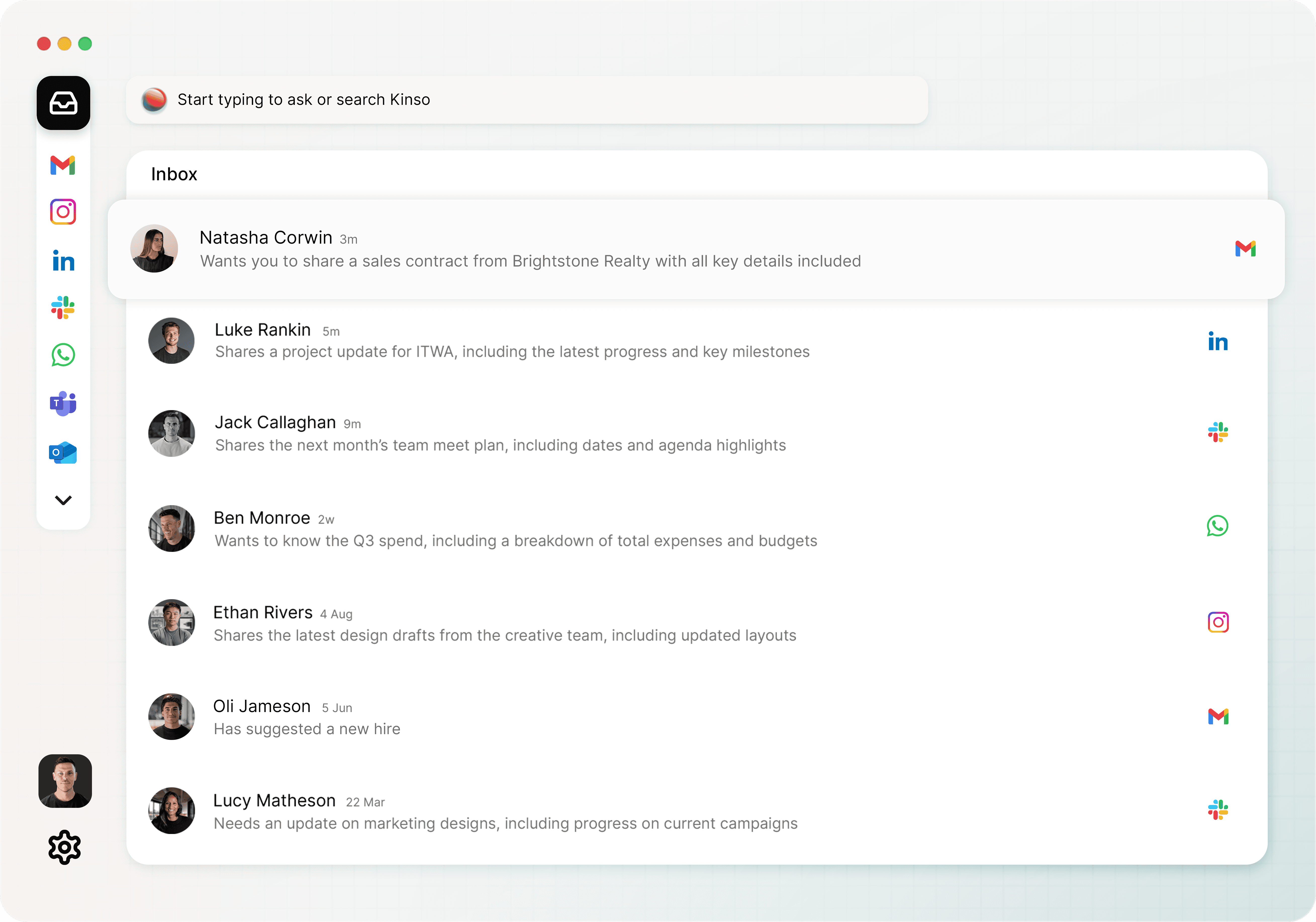1316x922 pixels.
Task: Click WhatsApp icon on Ben Monroe's message
Action: point(1217,526)
